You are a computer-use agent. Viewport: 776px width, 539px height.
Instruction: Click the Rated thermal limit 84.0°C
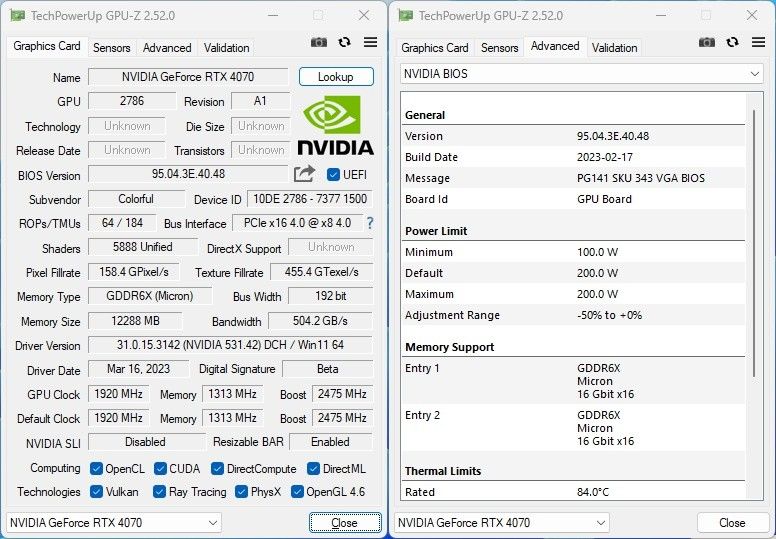(593, 492)
